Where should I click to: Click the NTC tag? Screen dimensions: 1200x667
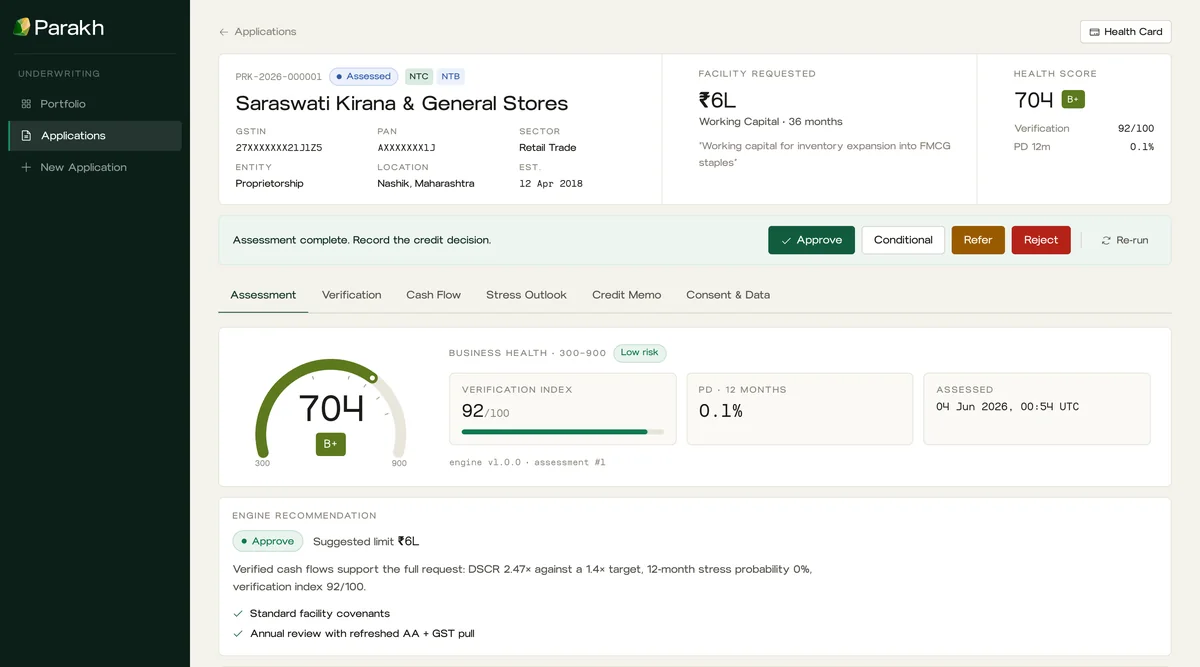point(419,76)
